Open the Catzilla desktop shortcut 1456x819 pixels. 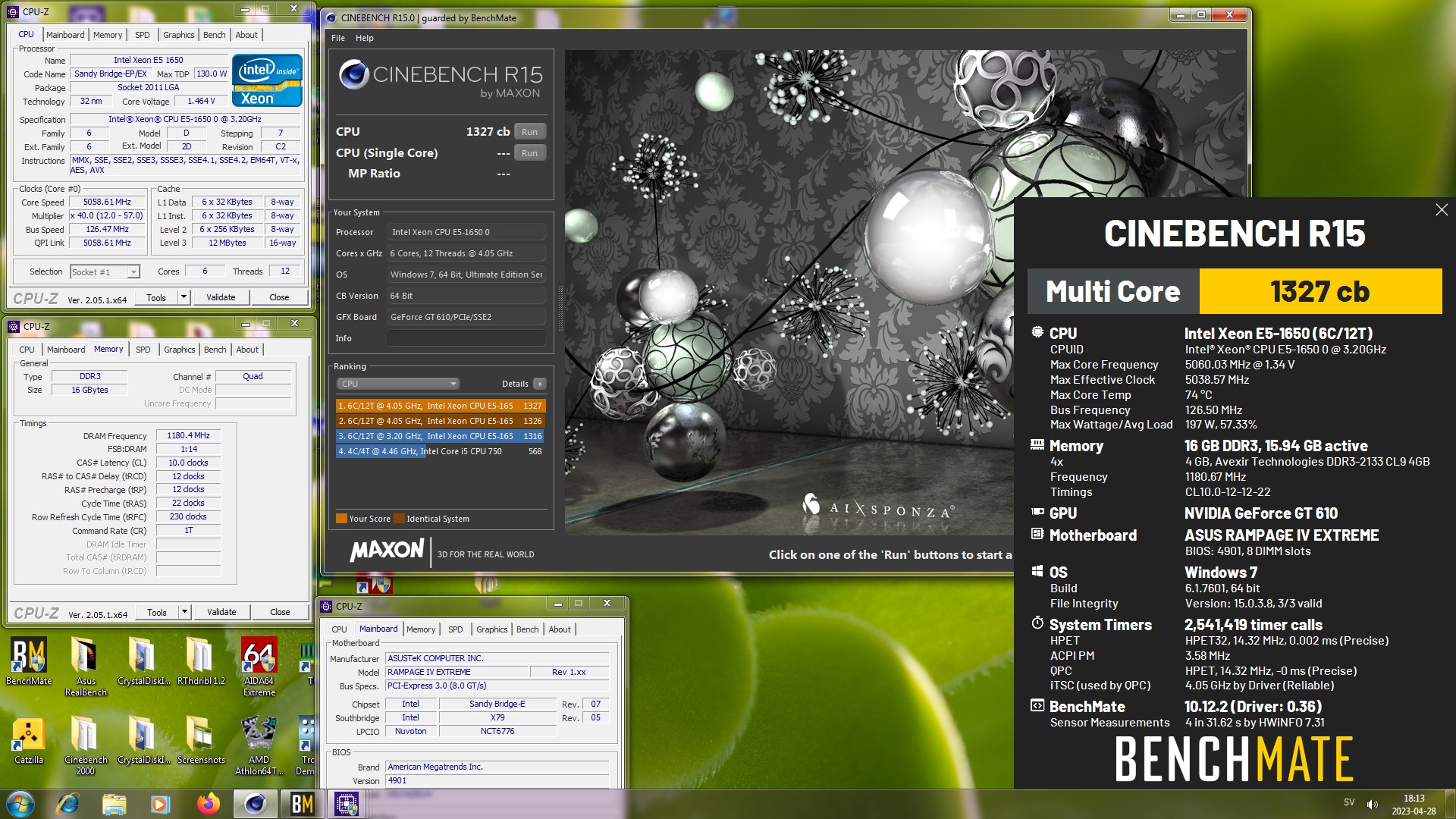[x=29, y=740]
